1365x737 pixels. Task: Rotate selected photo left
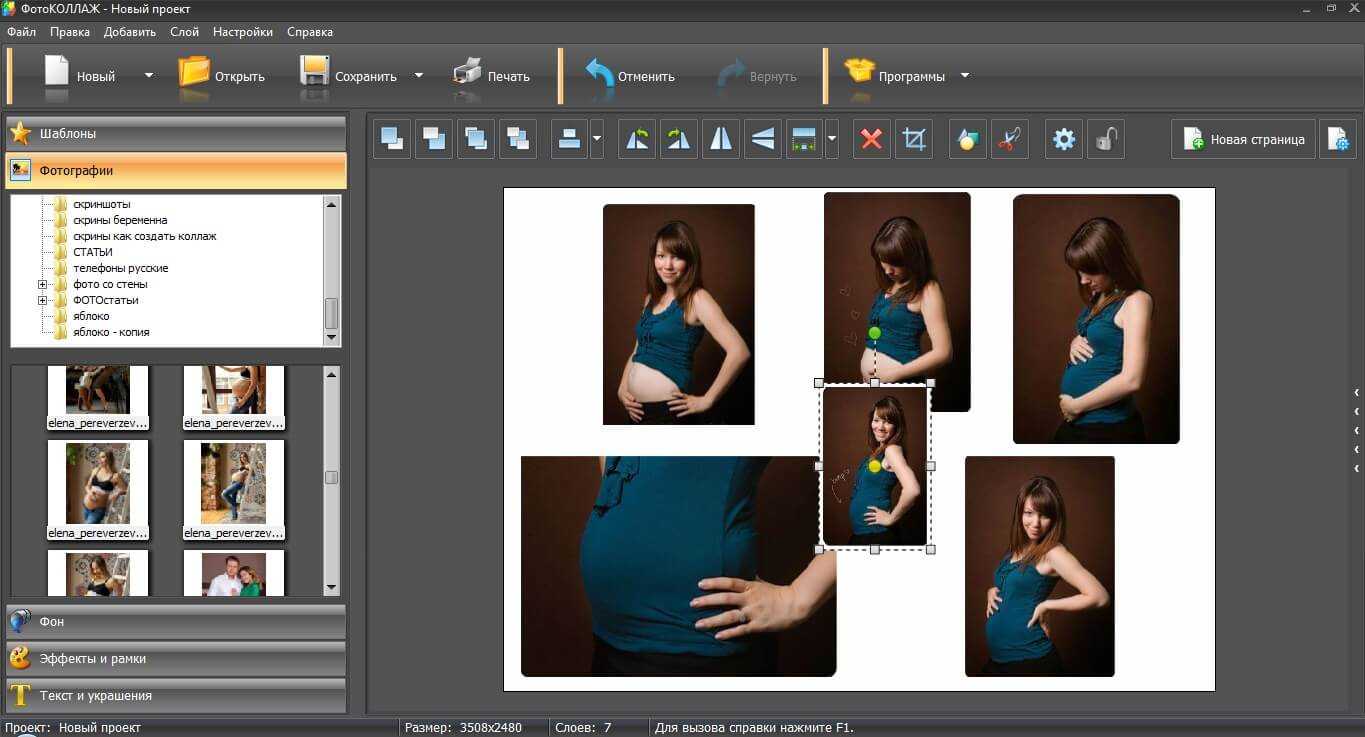(x=637, y=139)
